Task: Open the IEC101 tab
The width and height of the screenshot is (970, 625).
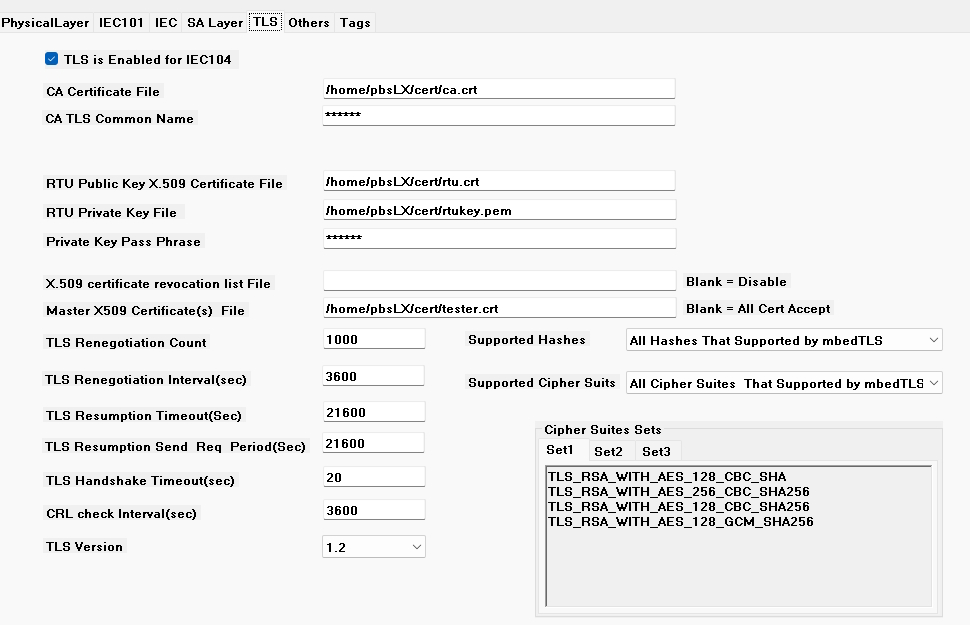Action: coord(120,21)
